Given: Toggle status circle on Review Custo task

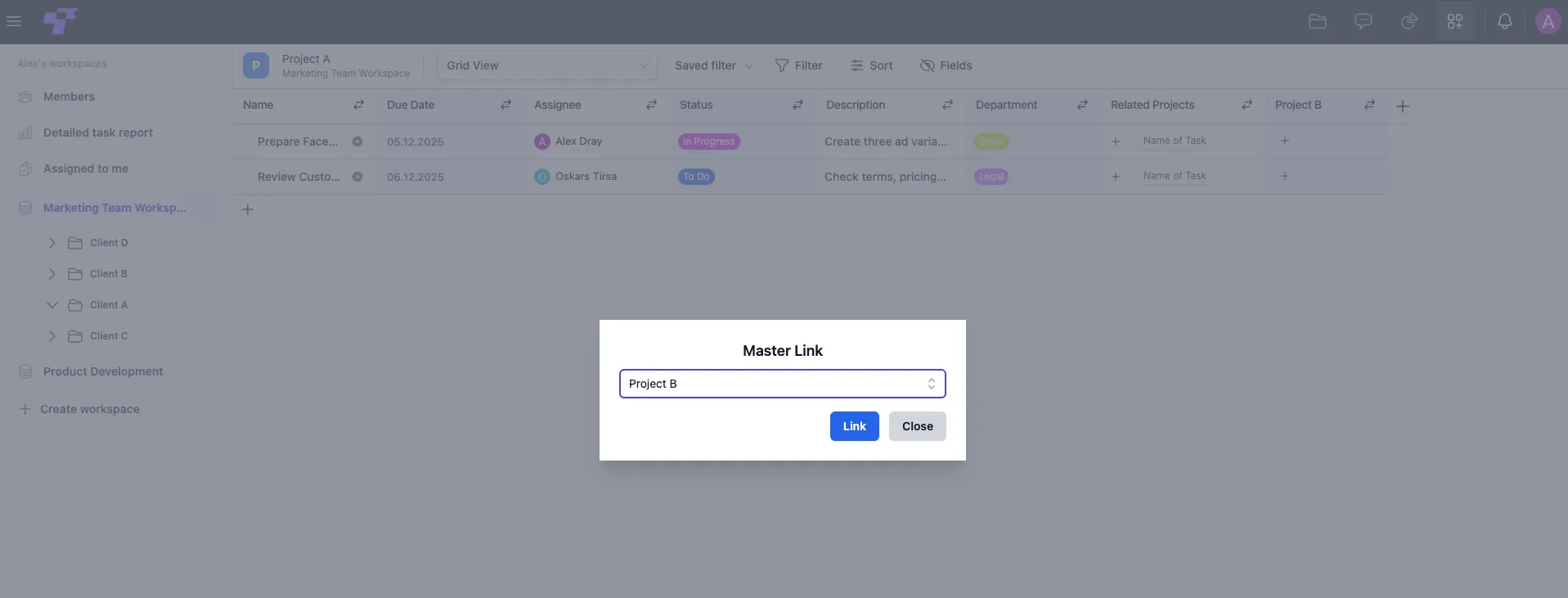Looking at the screenshot, I should coord(357,177).
